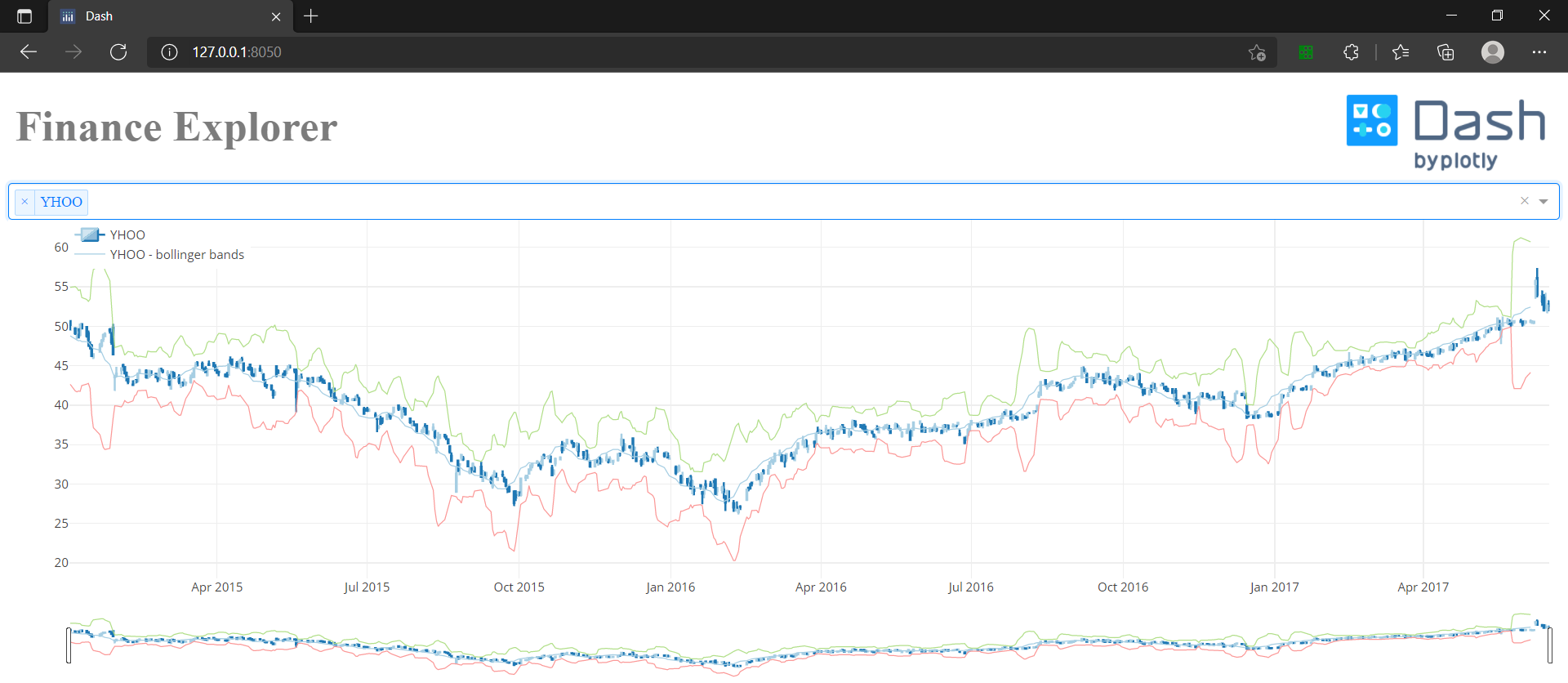
Task: Click the Oct 2015 x-axis label
Action: [x=519, y=587]
